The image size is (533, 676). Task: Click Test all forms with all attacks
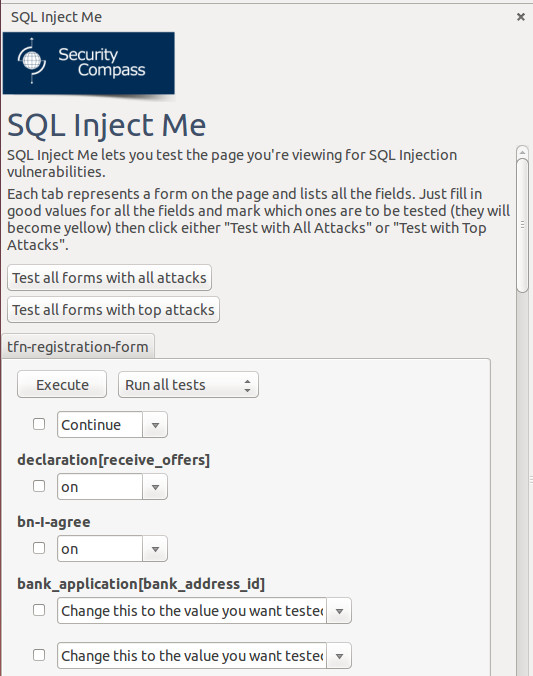tap(109, 278)
